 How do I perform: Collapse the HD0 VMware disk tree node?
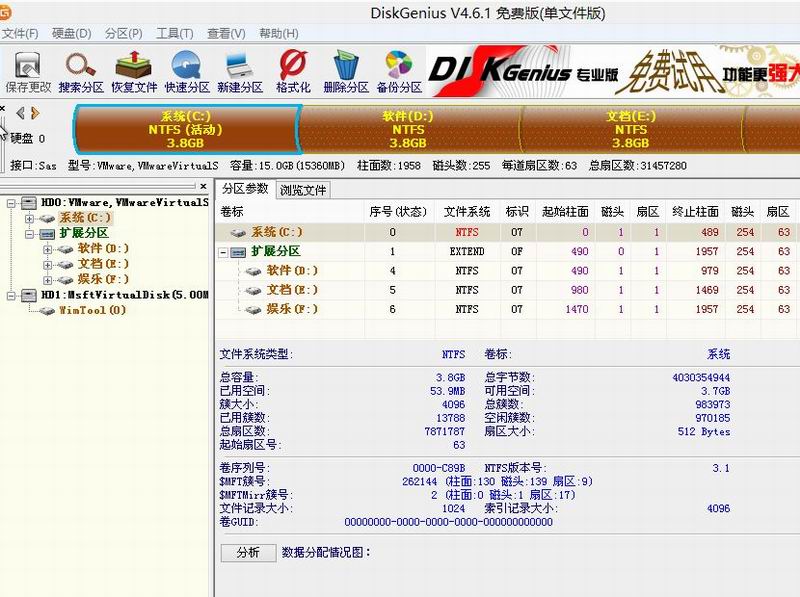click(11, 203)
